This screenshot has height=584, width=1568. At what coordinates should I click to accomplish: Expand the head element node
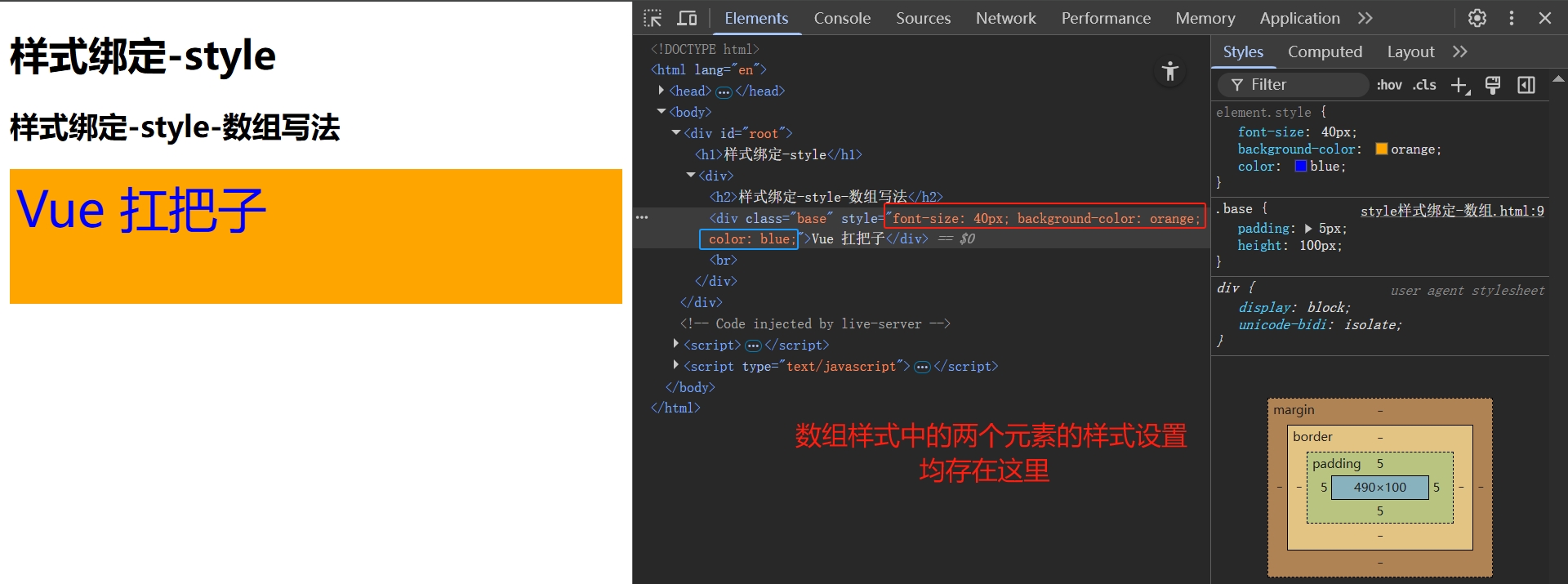click(x=661, y=91)
